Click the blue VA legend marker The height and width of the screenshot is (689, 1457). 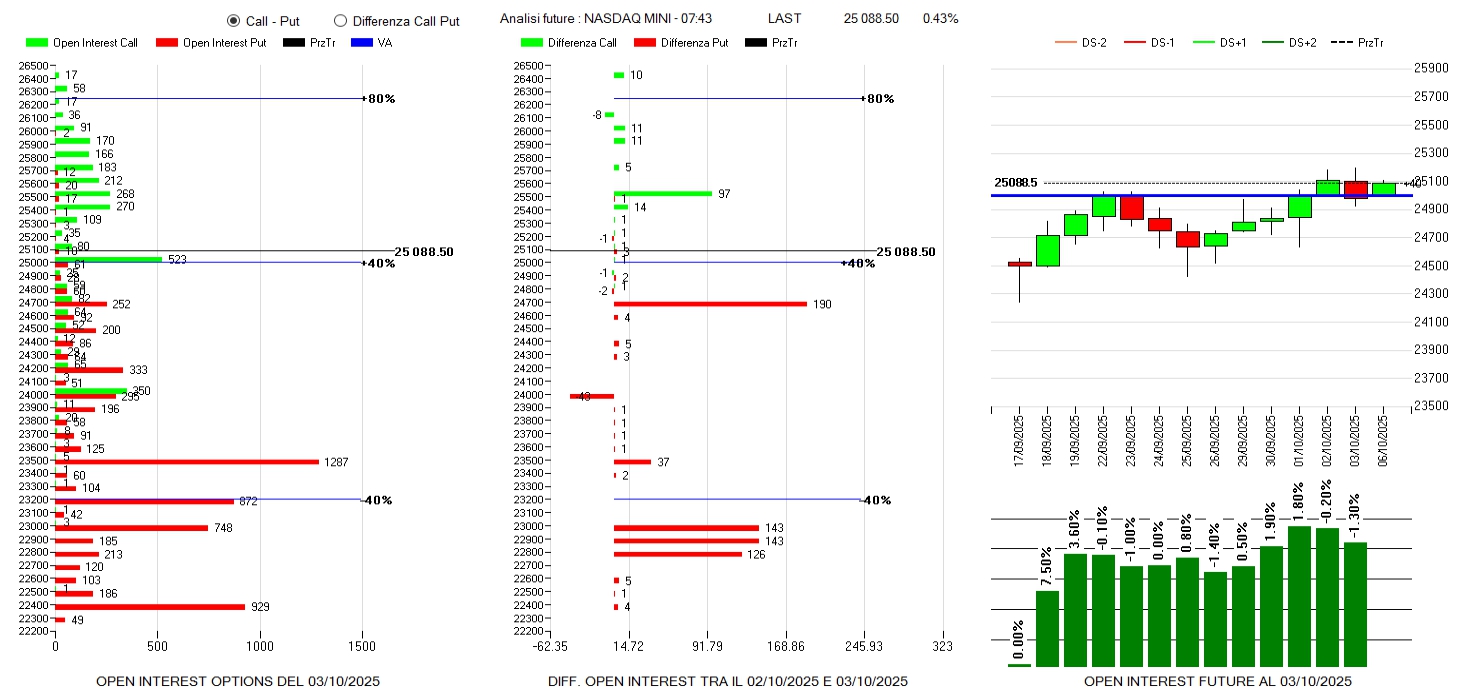(361, 43)
